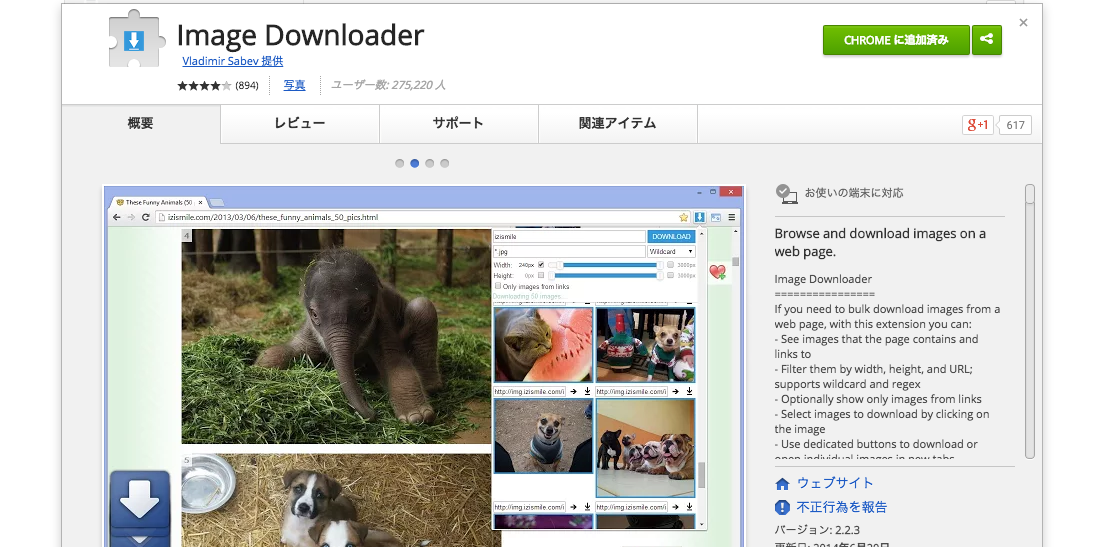Click the smiling chihuahua thumbnail
The height and width of the screenshot is (547, 1097).
[544, 436]
